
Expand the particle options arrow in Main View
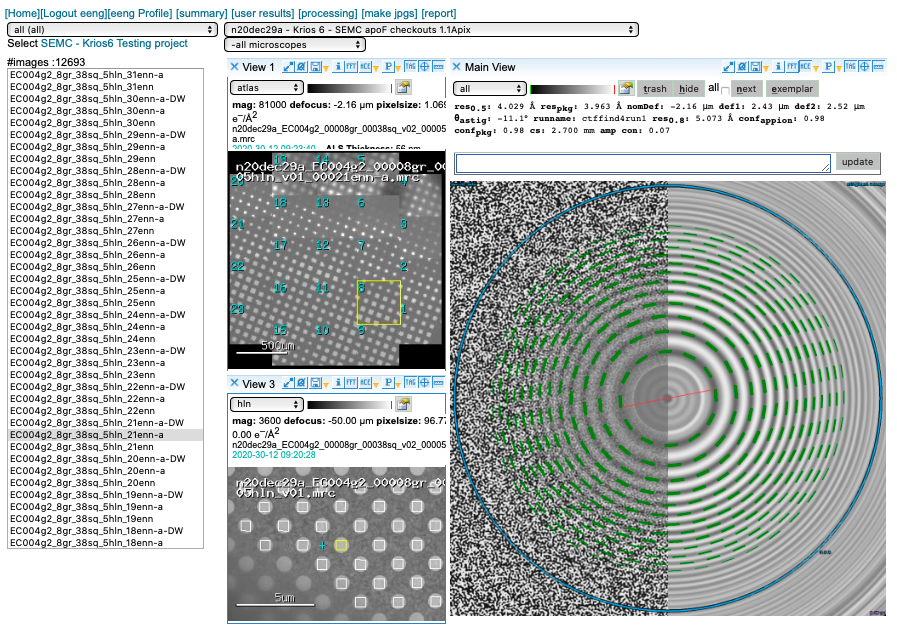[839, 69]
